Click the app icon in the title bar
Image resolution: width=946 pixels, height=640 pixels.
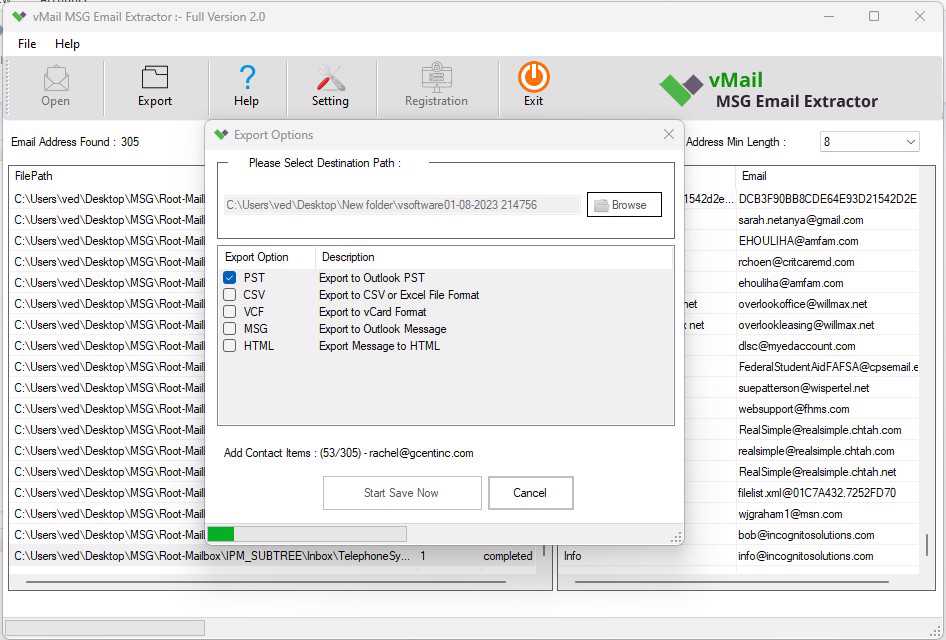click(x=19, y=16)
